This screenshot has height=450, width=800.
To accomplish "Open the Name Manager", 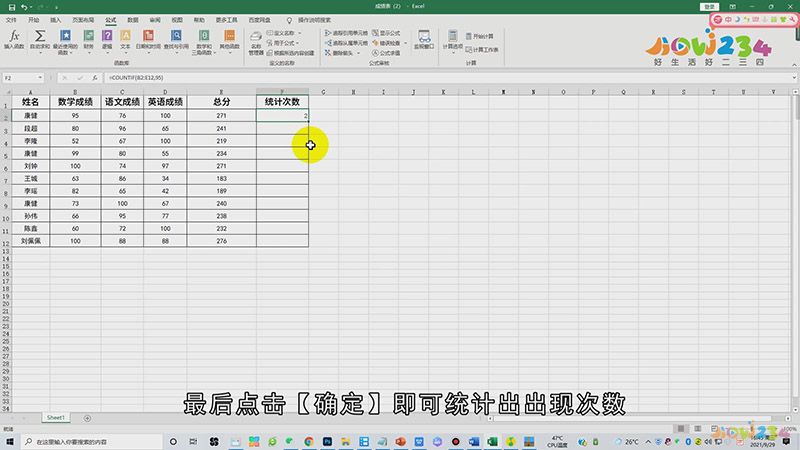I will [256, 43].
